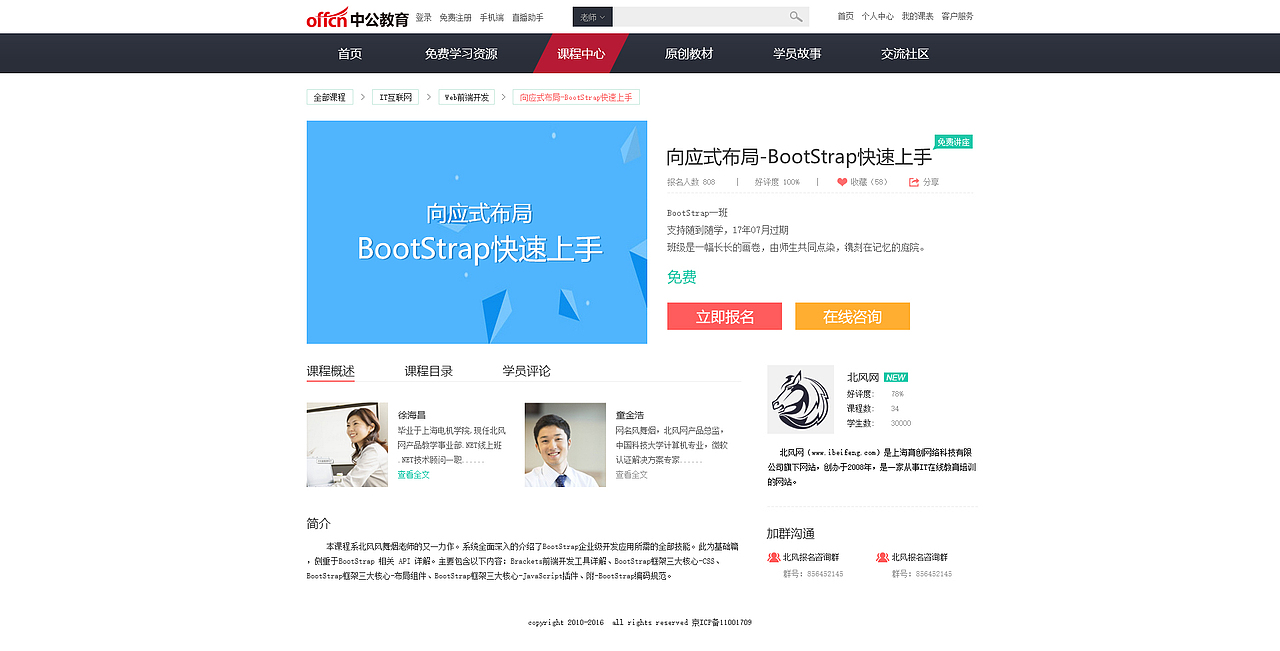The image size is (1280, 651).
Task: Click the 北风网 horse logo
Action: click(800, 399)
